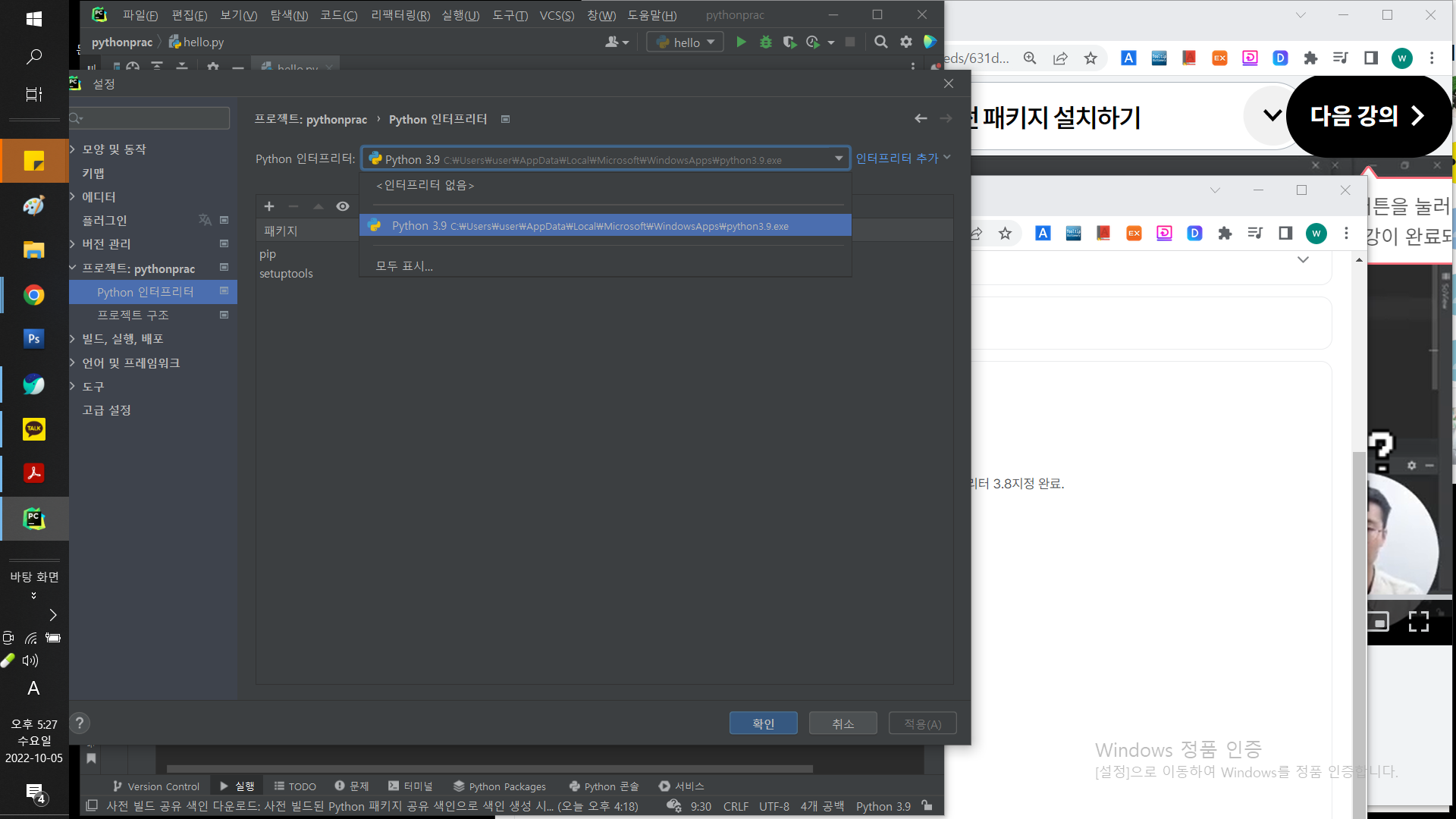Select pip package row

click(604, 254)
